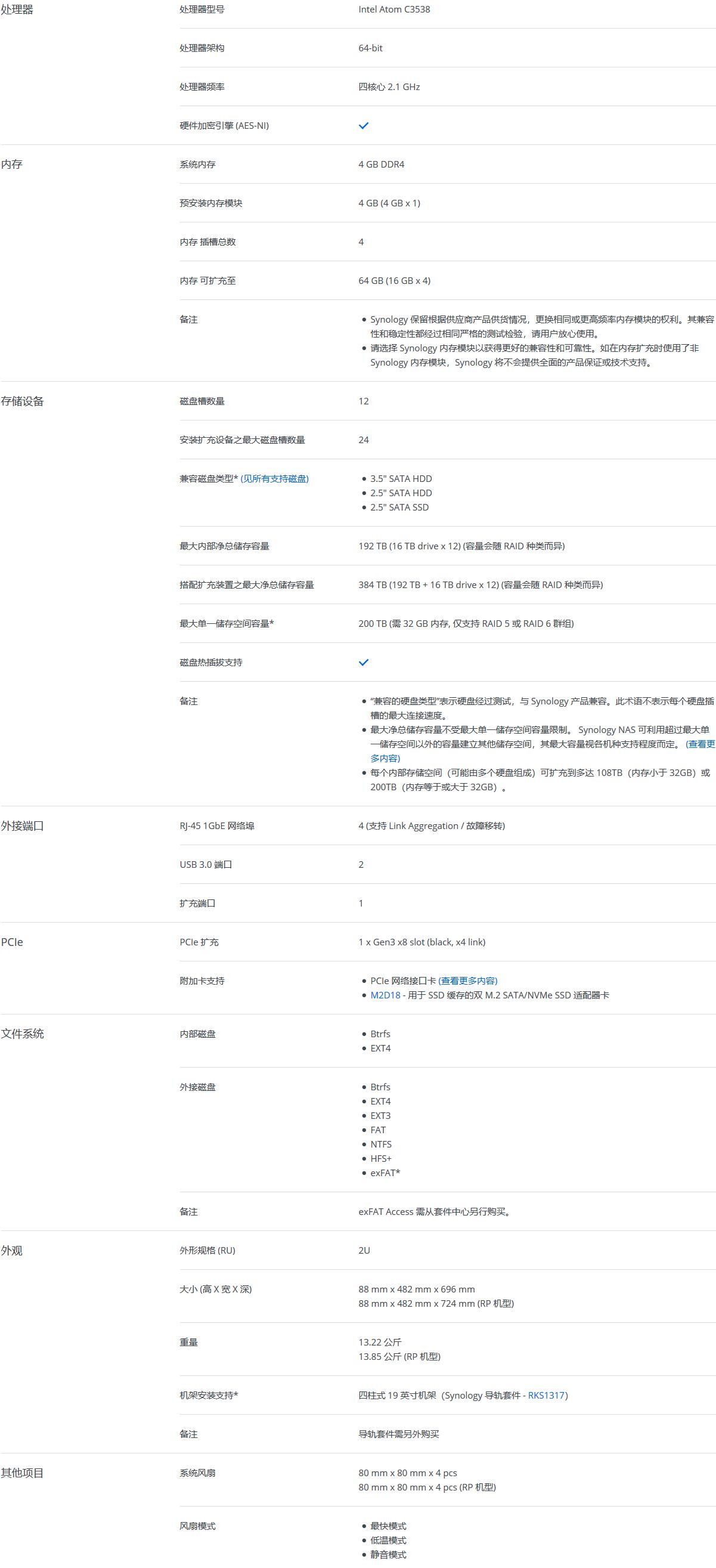
Task: Select the 处理器 section heading
Action: click(x=17, y=10)
